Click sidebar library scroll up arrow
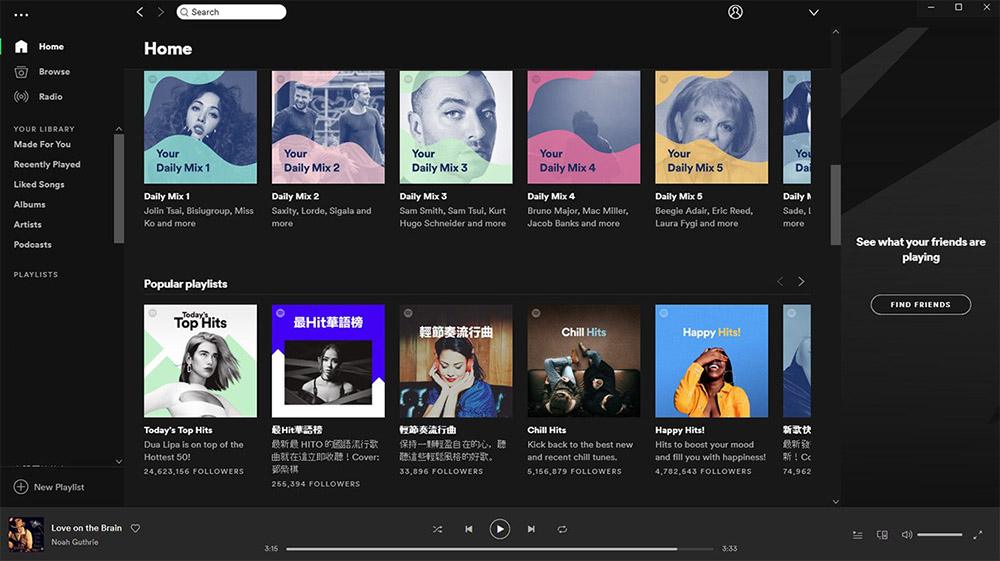Screen dimensions: 1000x561 [x=119, y=129]
